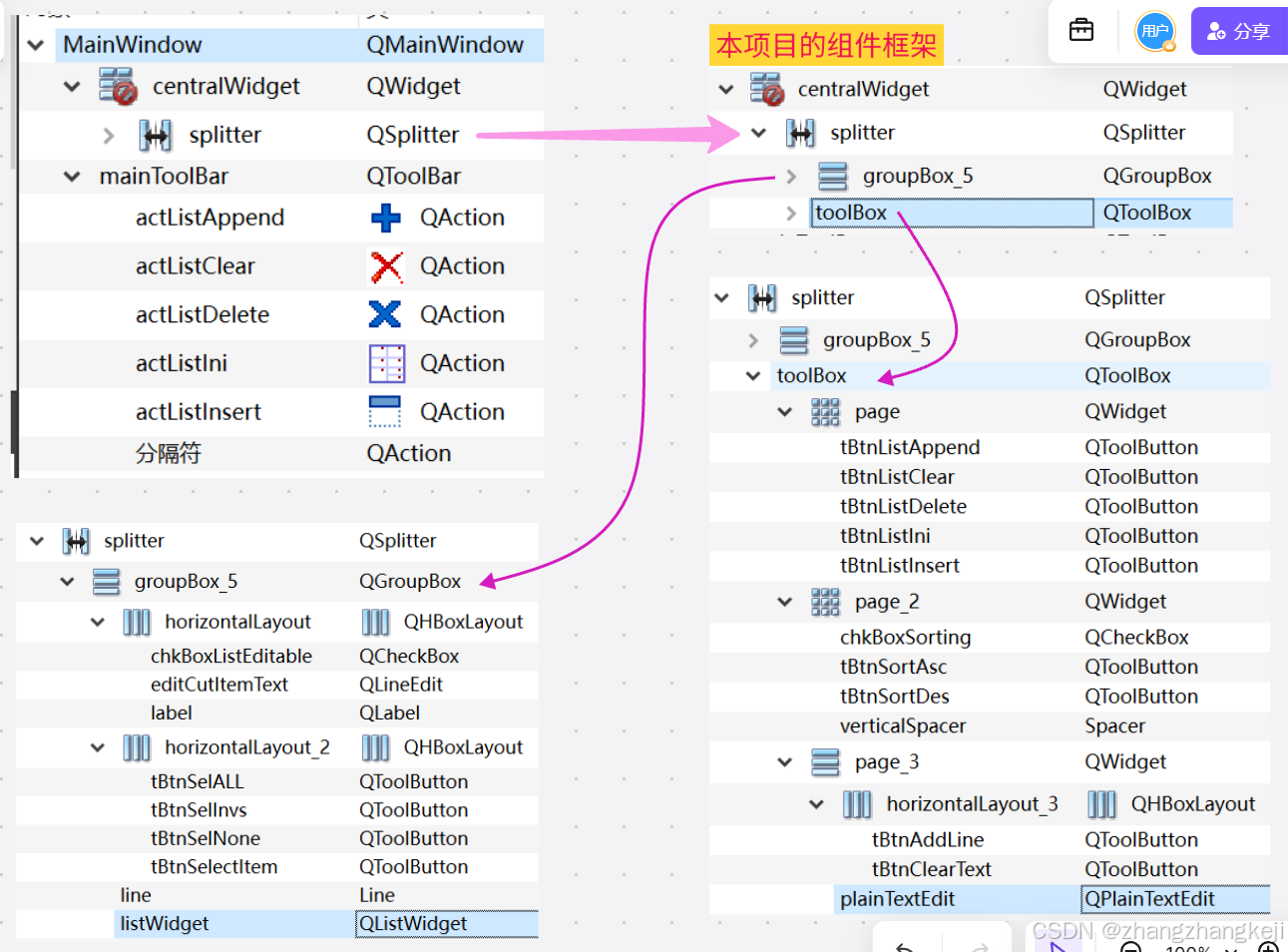Select the editCutItemText row
The height and width of the screenshot is (952, 1288).
click(x=277, y=685)
